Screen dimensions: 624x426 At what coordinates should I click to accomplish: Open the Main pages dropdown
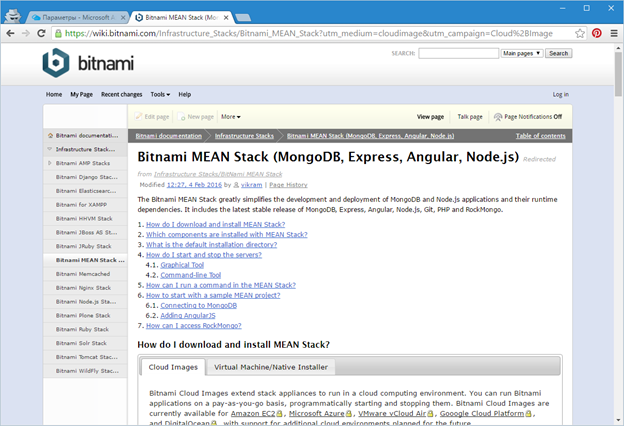click(x=522, y=53)
